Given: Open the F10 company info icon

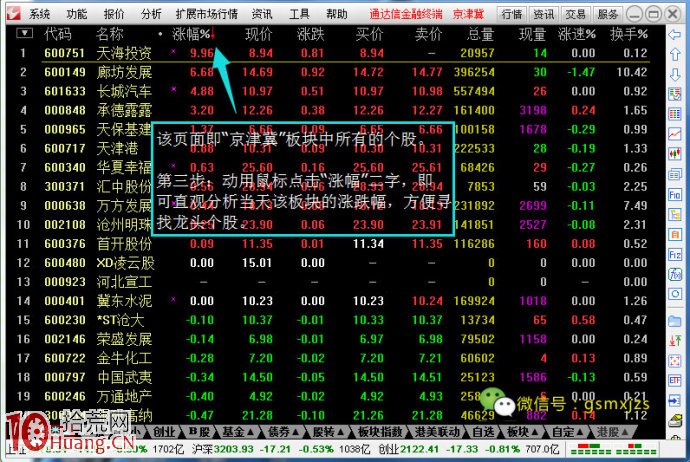Looking at the screenshot, I should pyautogui.click(x=675, y=194).
